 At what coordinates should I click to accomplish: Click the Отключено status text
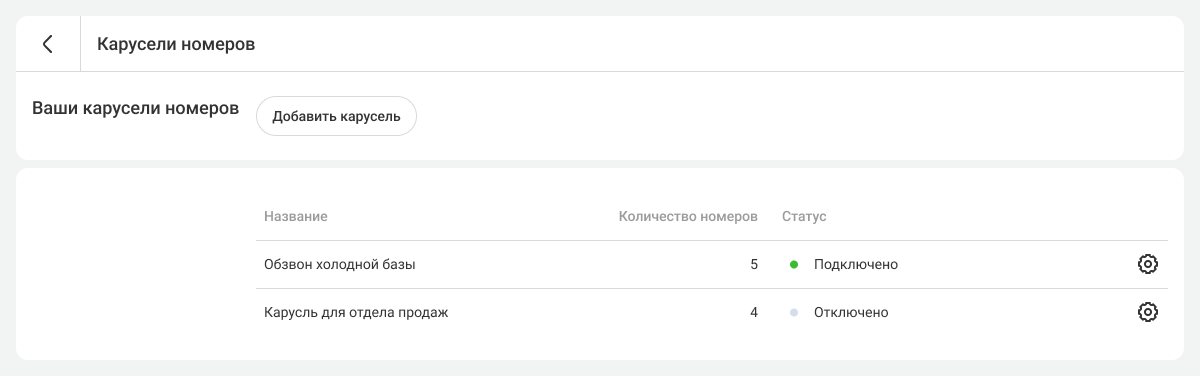[851, 313]
